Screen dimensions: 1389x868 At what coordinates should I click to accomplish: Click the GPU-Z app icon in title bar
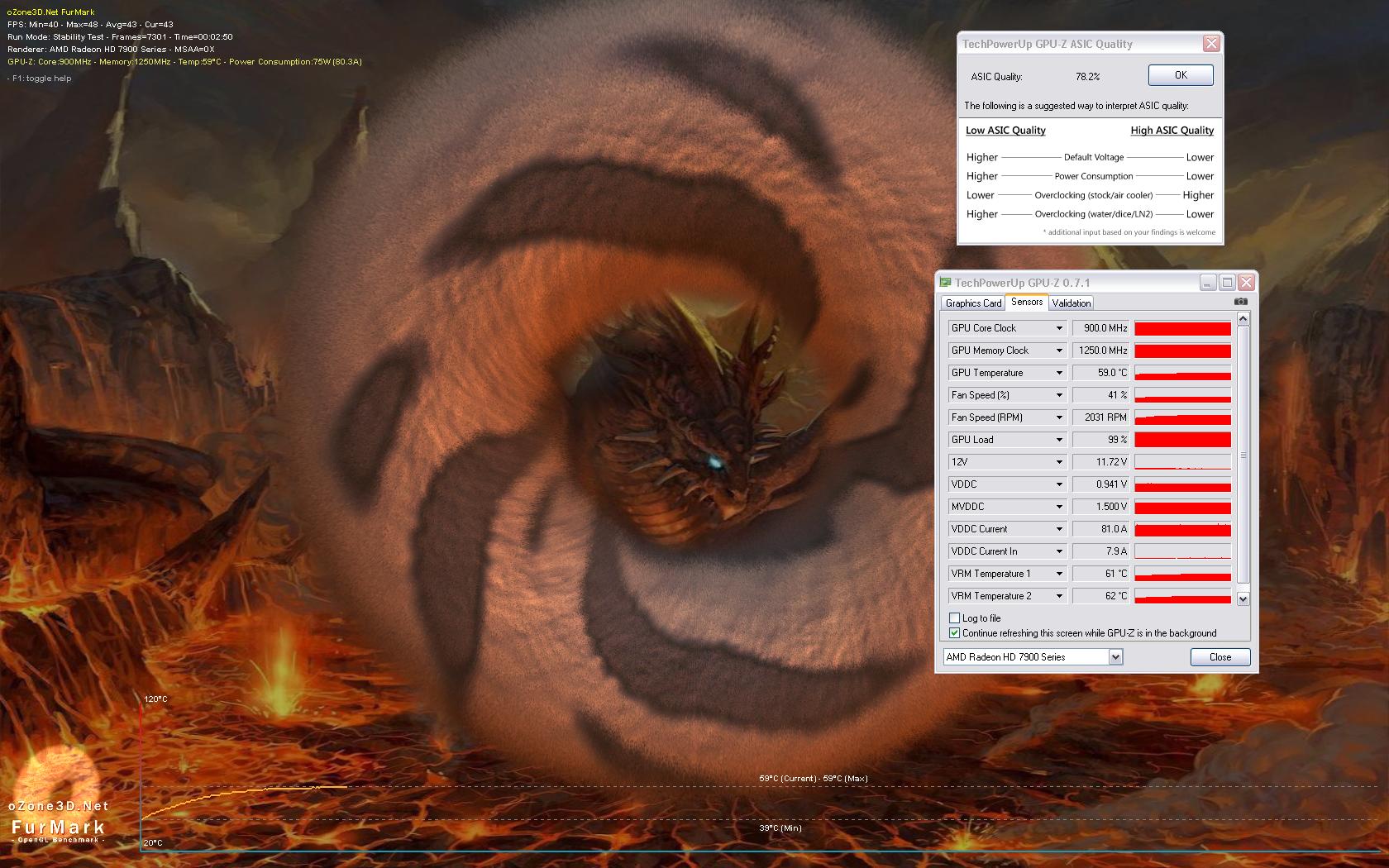coord(945,283)
